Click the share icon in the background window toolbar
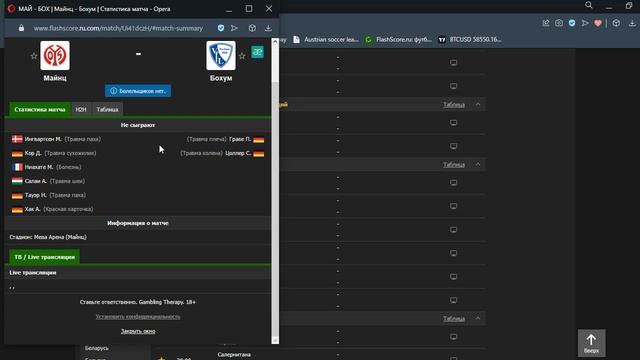 (x=546, y=23)
